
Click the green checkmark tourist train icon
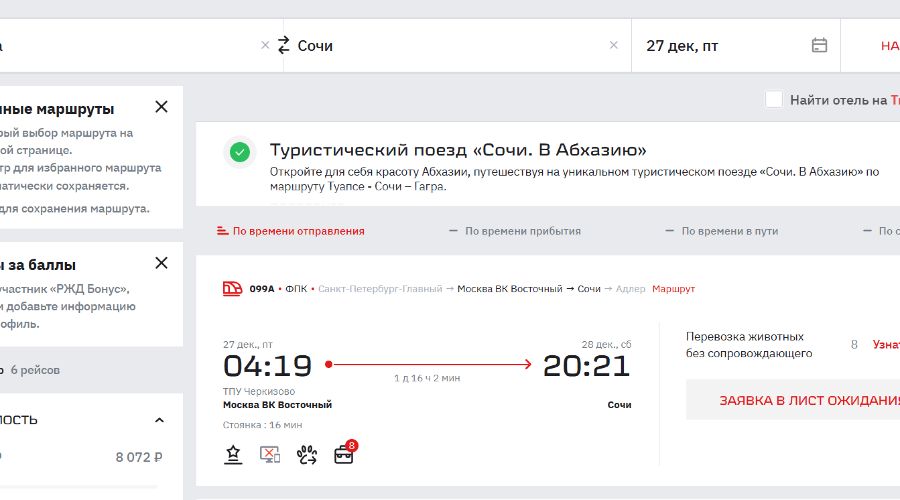[240, 152]
